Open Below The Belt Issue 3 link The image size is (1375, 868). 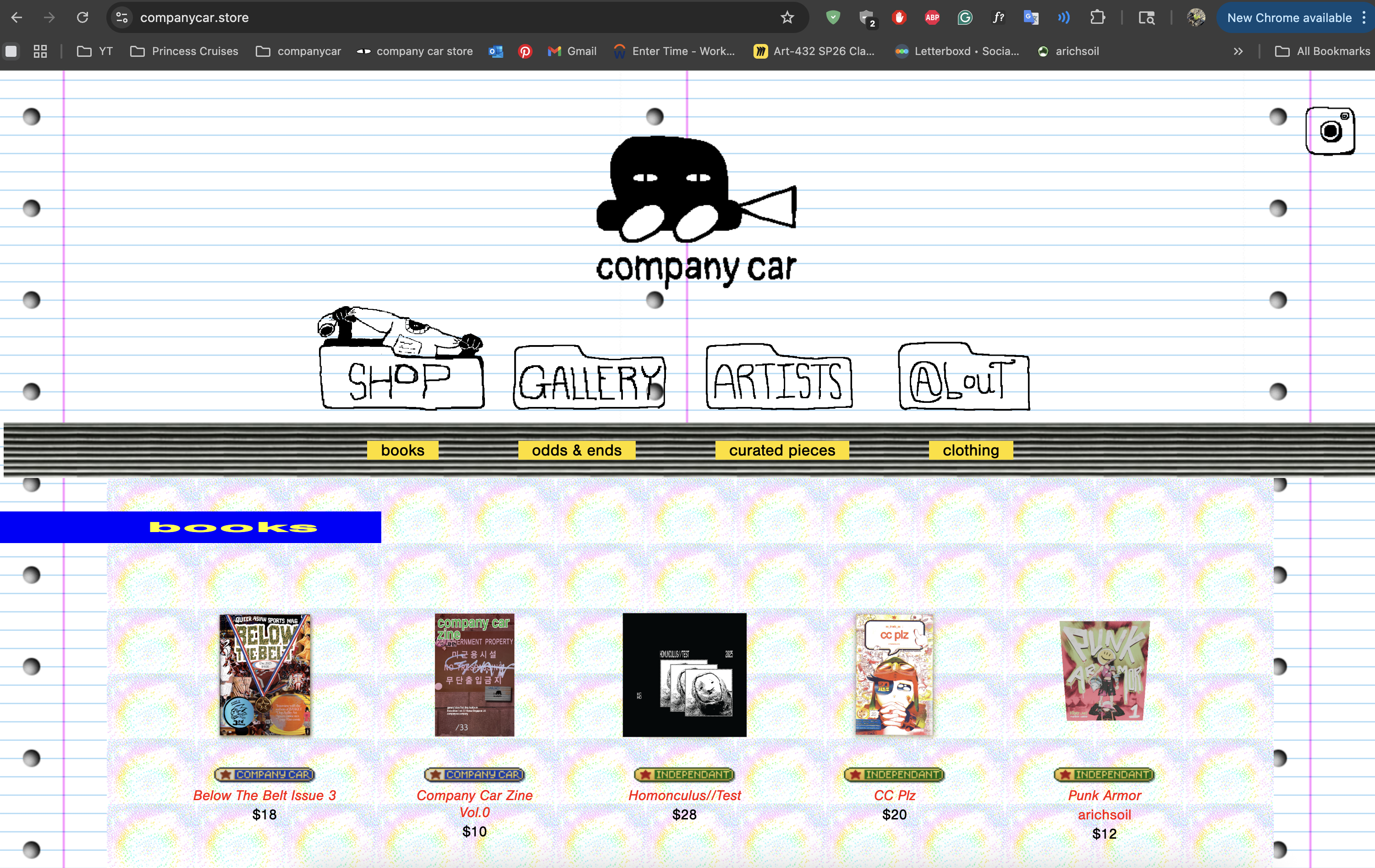(x=264, y=795)
